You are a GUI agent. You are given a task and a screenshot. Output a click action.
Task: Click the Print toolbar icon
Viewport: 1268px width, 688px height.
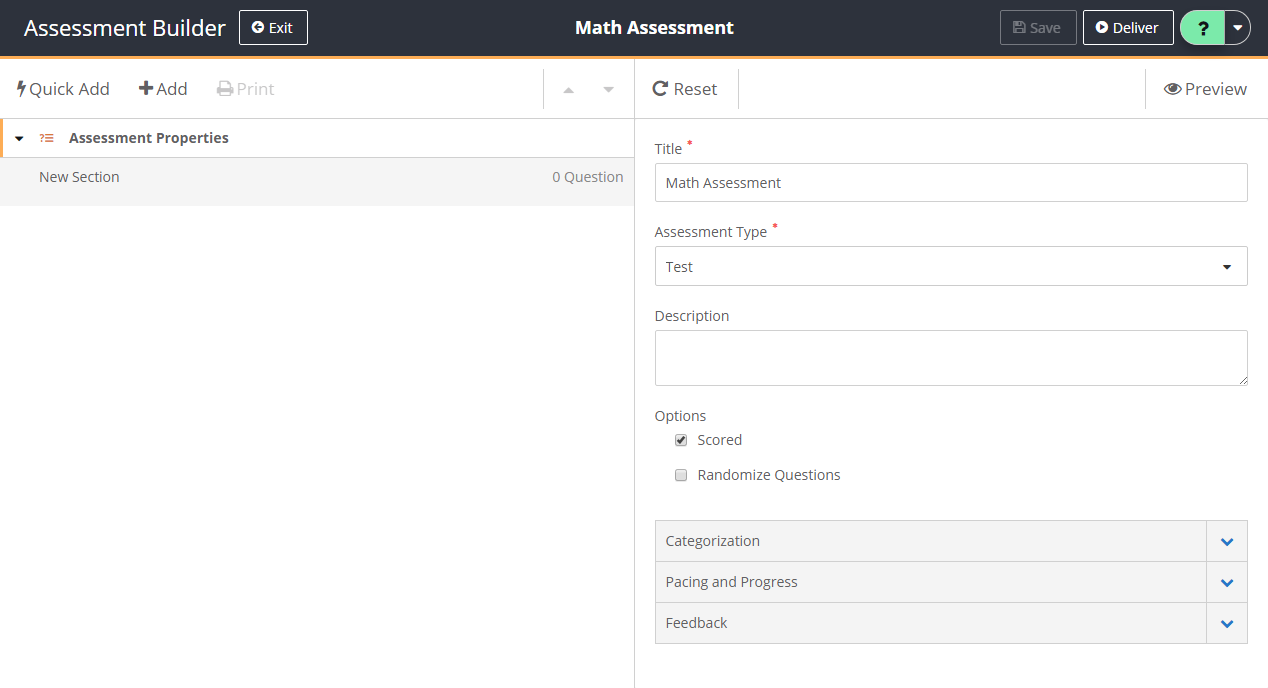click(x=225, y=89)
